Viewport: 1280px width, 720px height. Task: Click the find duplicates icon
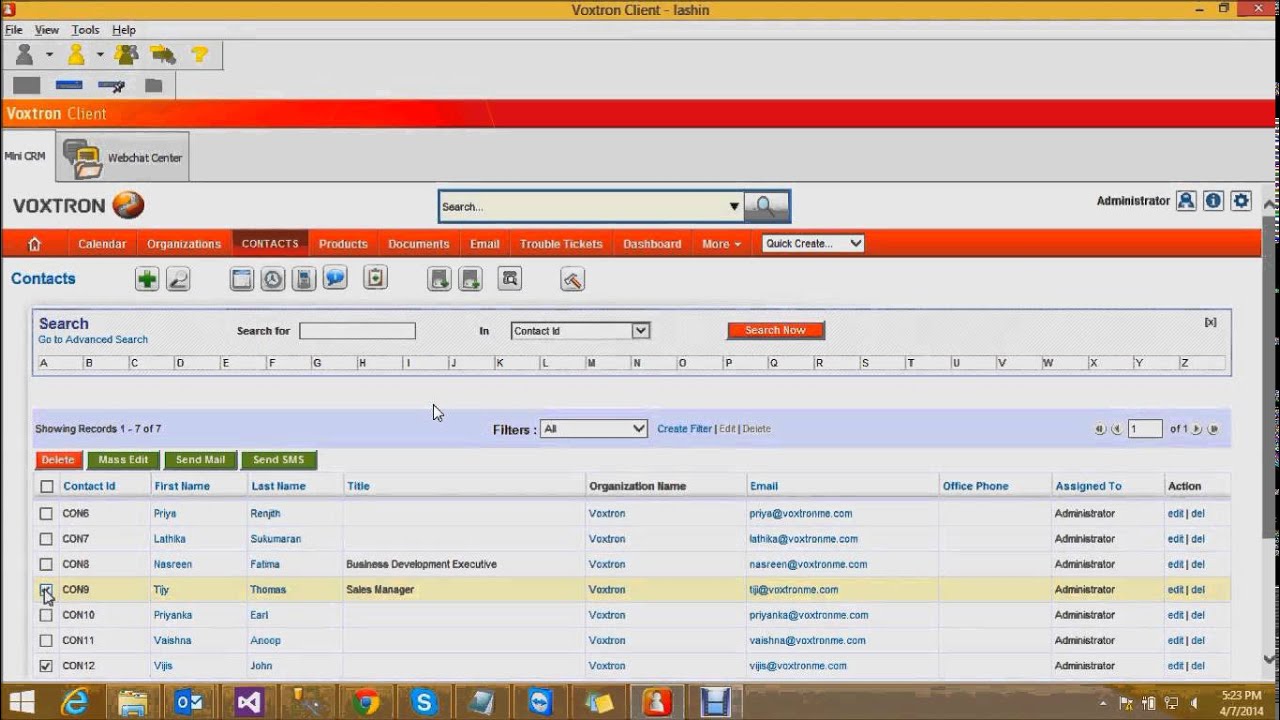pos(510,280)
